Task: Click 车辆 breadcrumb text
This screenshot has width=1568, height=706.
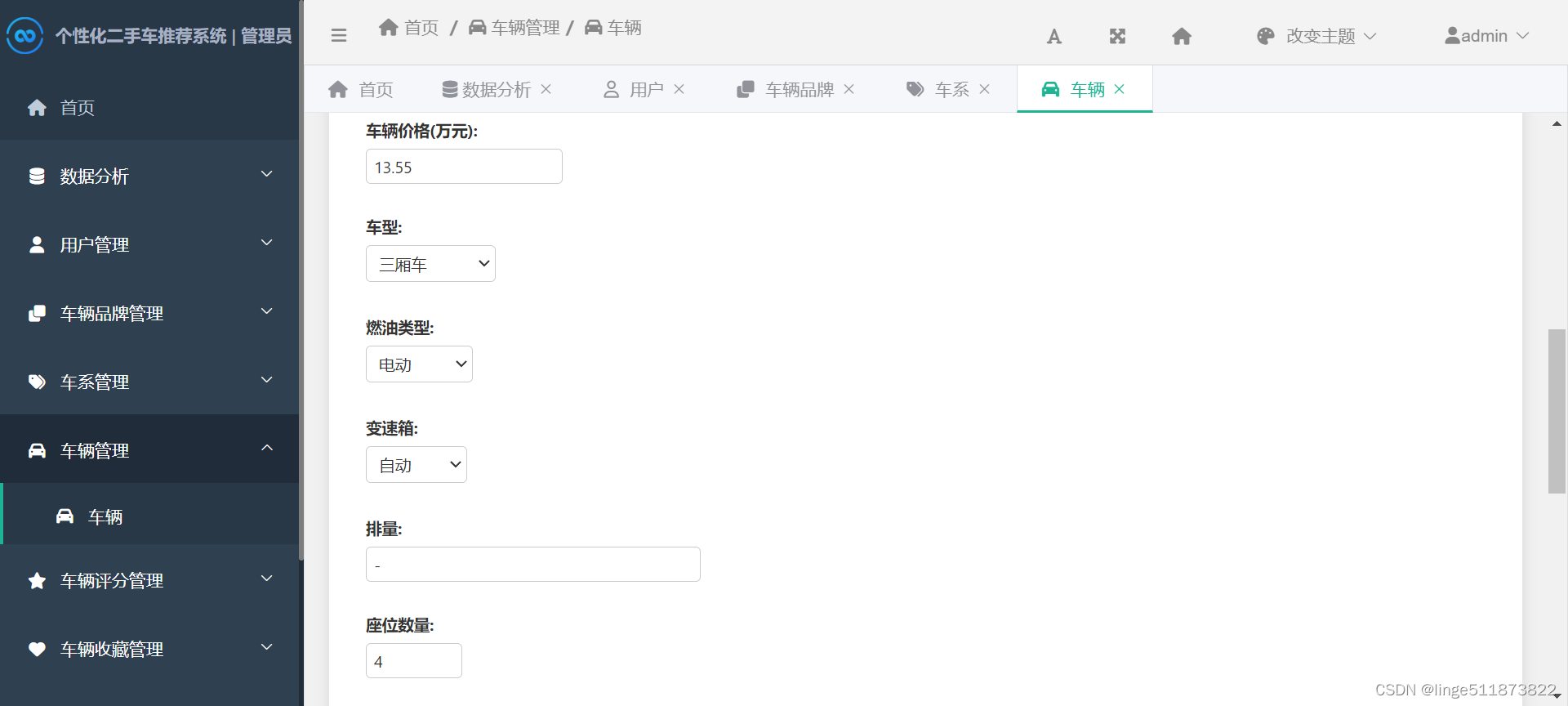Action: [625, 28]
